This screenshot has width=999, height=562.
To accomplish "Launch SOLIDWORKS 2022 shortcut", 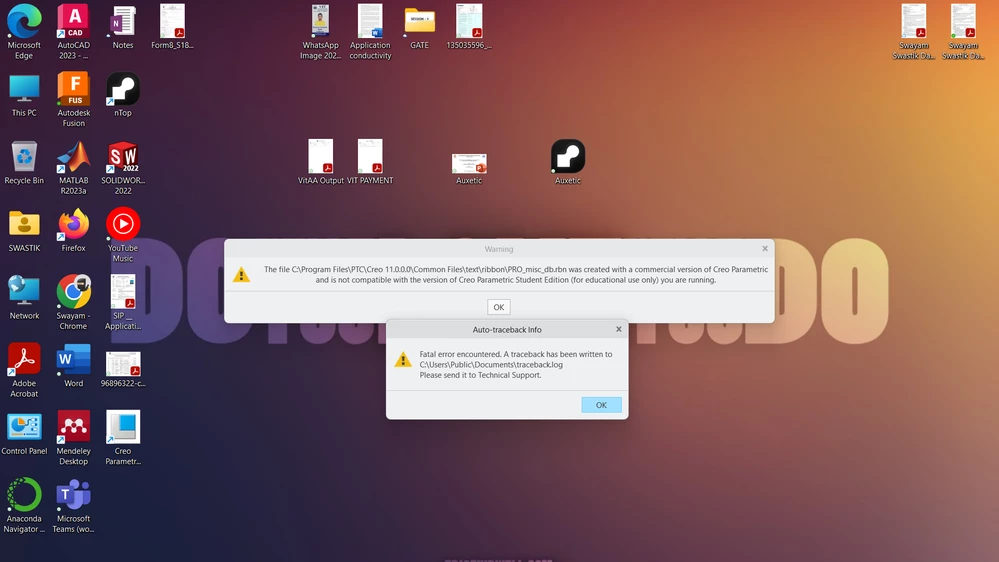I will click(123, 168).
